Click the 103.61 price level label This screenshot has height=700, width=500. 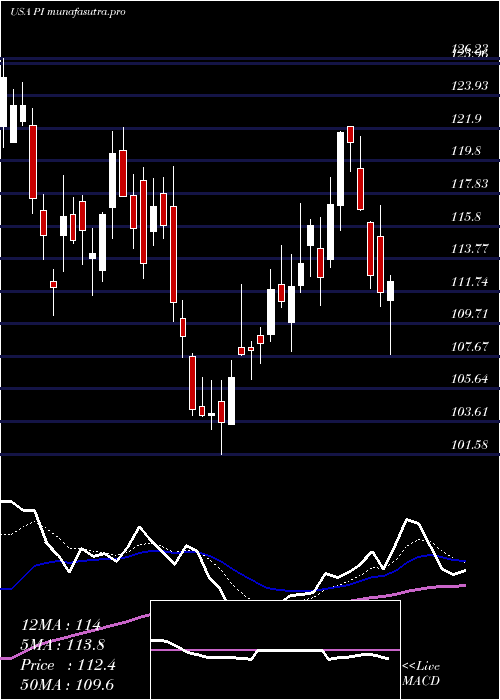click(x=469, y=412)
